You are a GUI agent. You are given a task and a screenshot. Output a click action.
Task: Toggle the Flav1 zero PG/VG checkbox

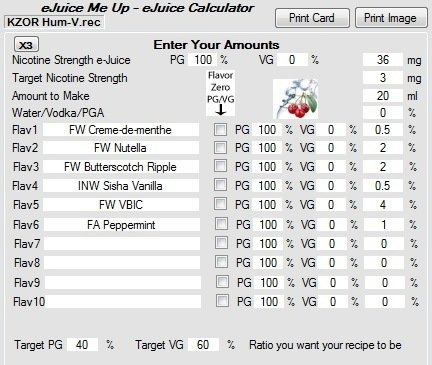point(221,129)
